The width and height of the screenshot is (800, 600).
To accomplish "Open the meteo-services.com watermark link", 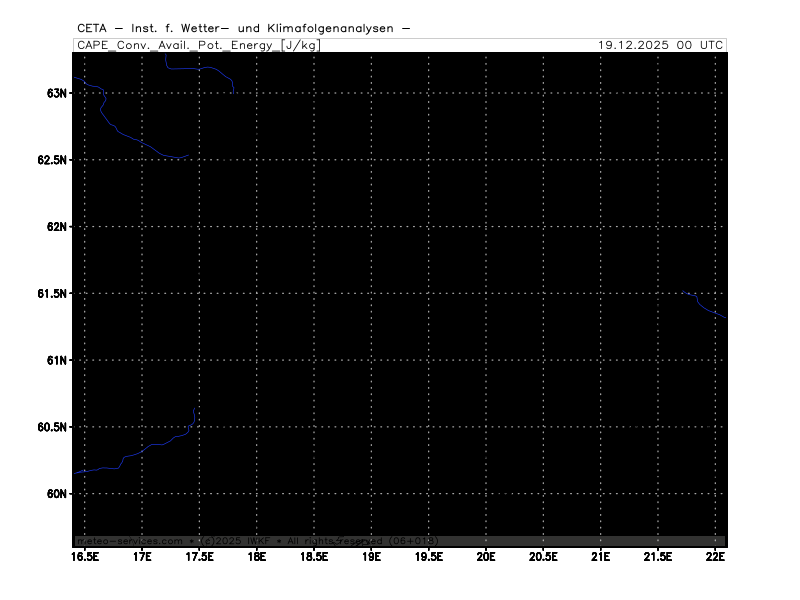I will (x=130, y=541).
